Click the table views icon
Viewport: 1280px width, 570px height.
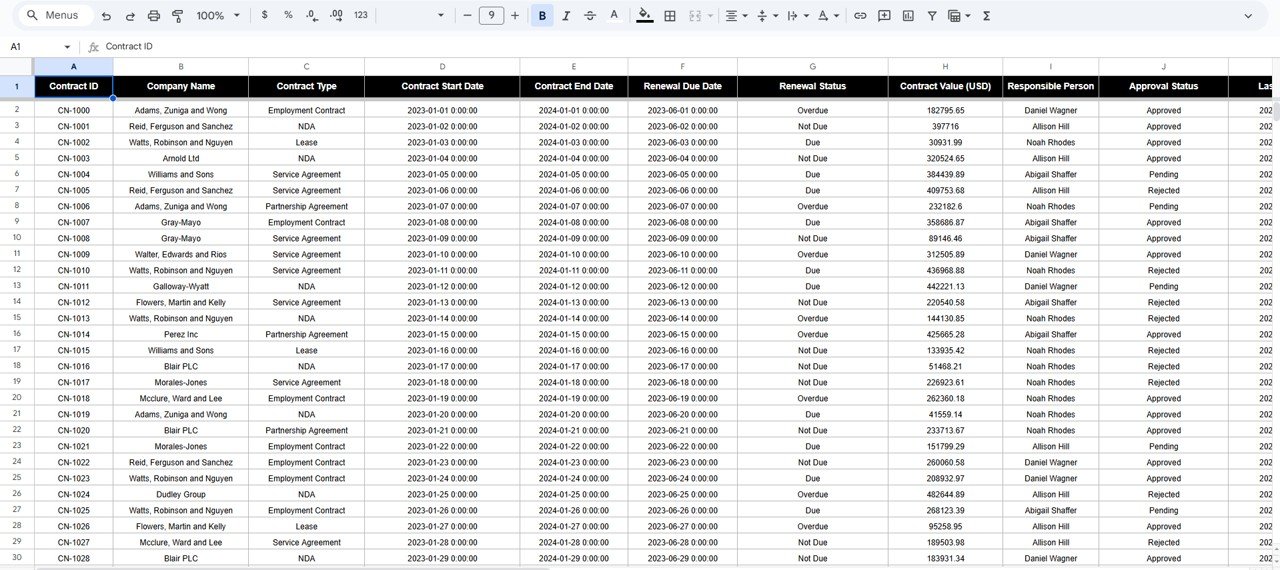point(954,16)
